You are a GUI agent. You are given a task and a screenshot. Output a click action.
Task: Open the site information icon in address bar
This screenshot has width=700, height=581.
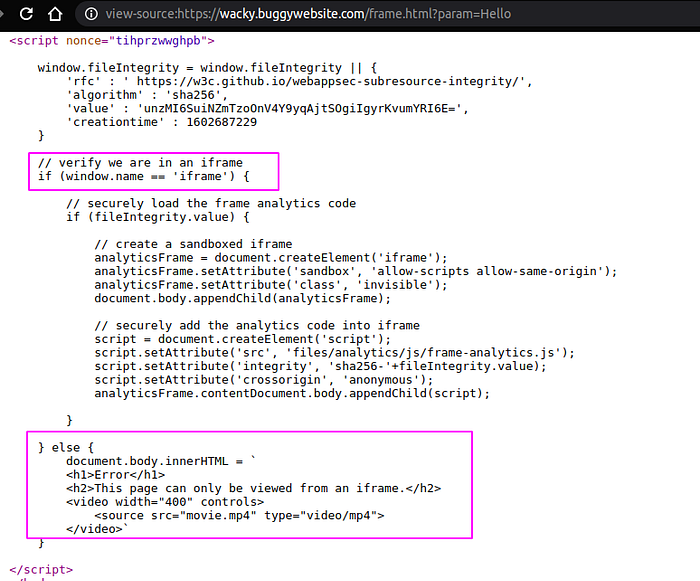92,14
